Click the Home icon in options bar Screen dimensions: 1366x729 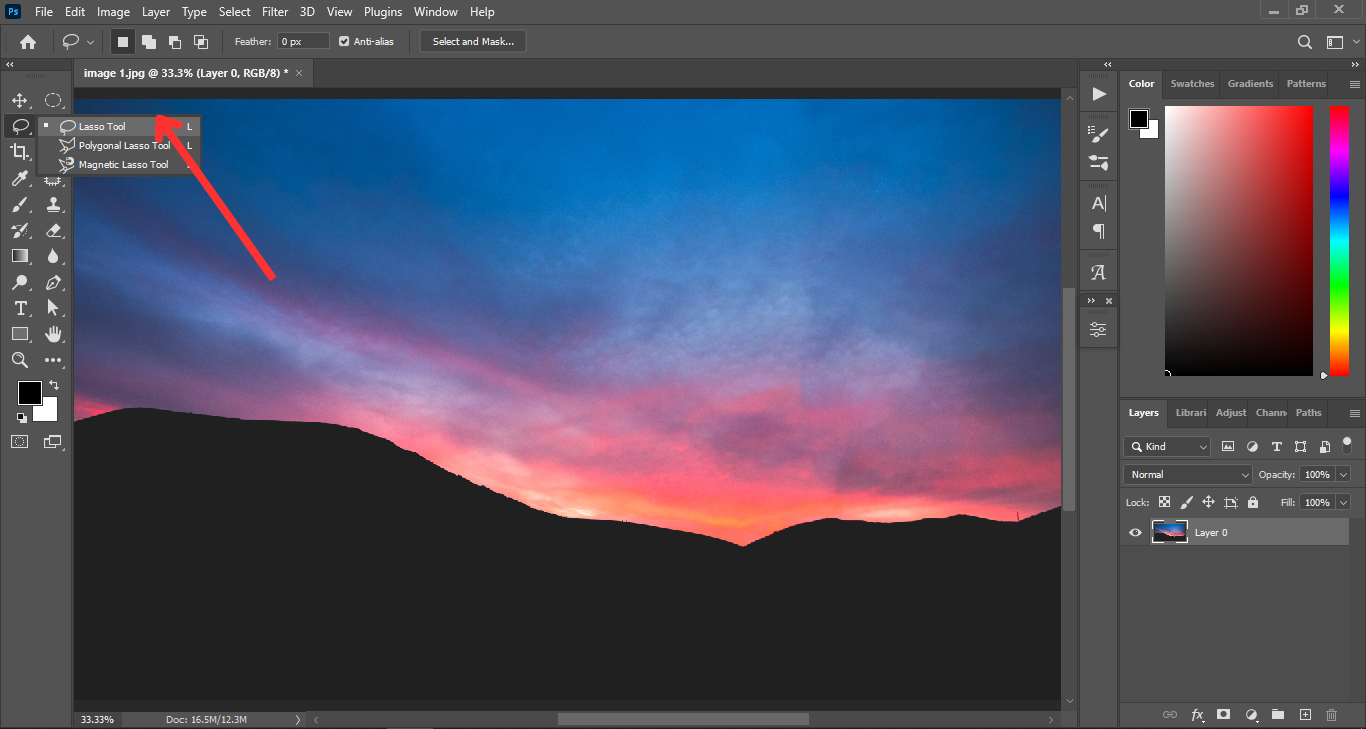pos(28,42)
